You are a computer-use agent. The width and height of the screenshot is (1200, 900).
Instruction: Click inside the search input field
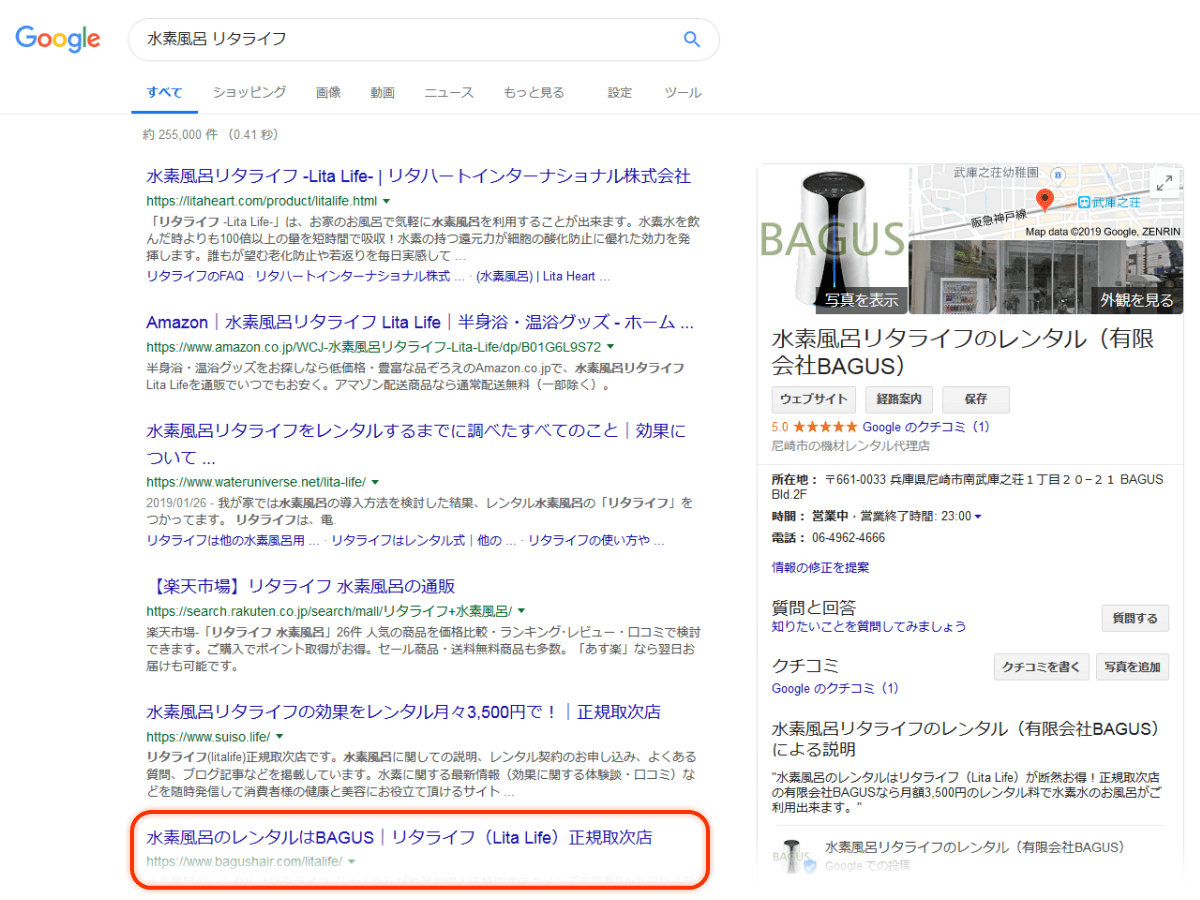[405, 39]
